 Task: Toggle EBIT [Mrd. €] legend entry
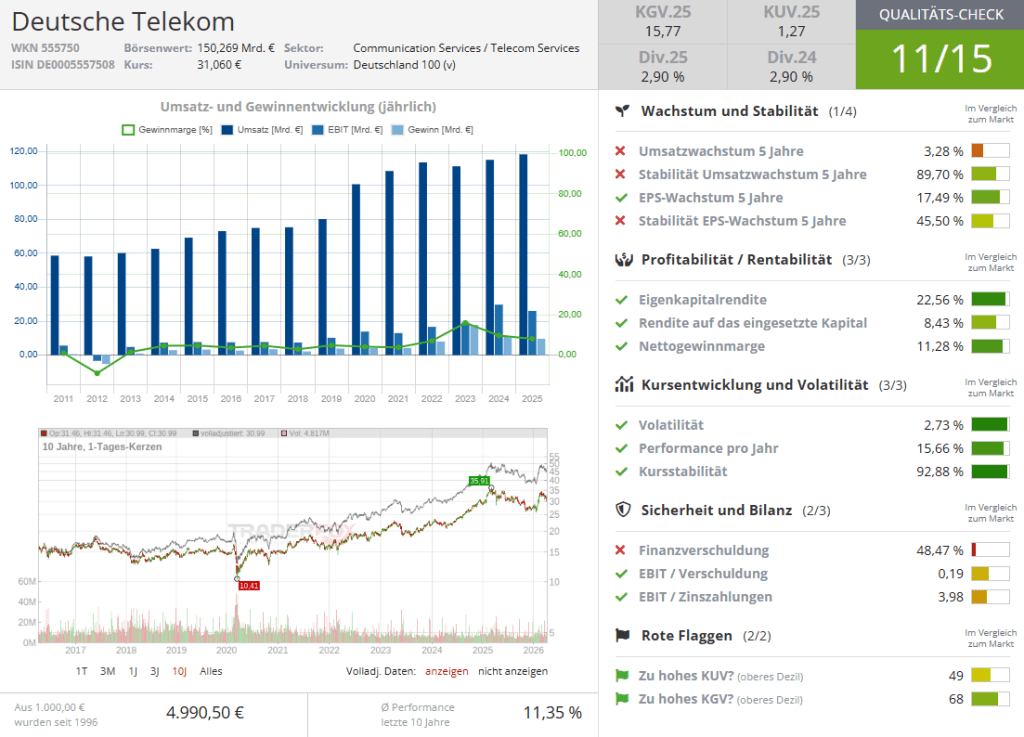coord(347,129)
